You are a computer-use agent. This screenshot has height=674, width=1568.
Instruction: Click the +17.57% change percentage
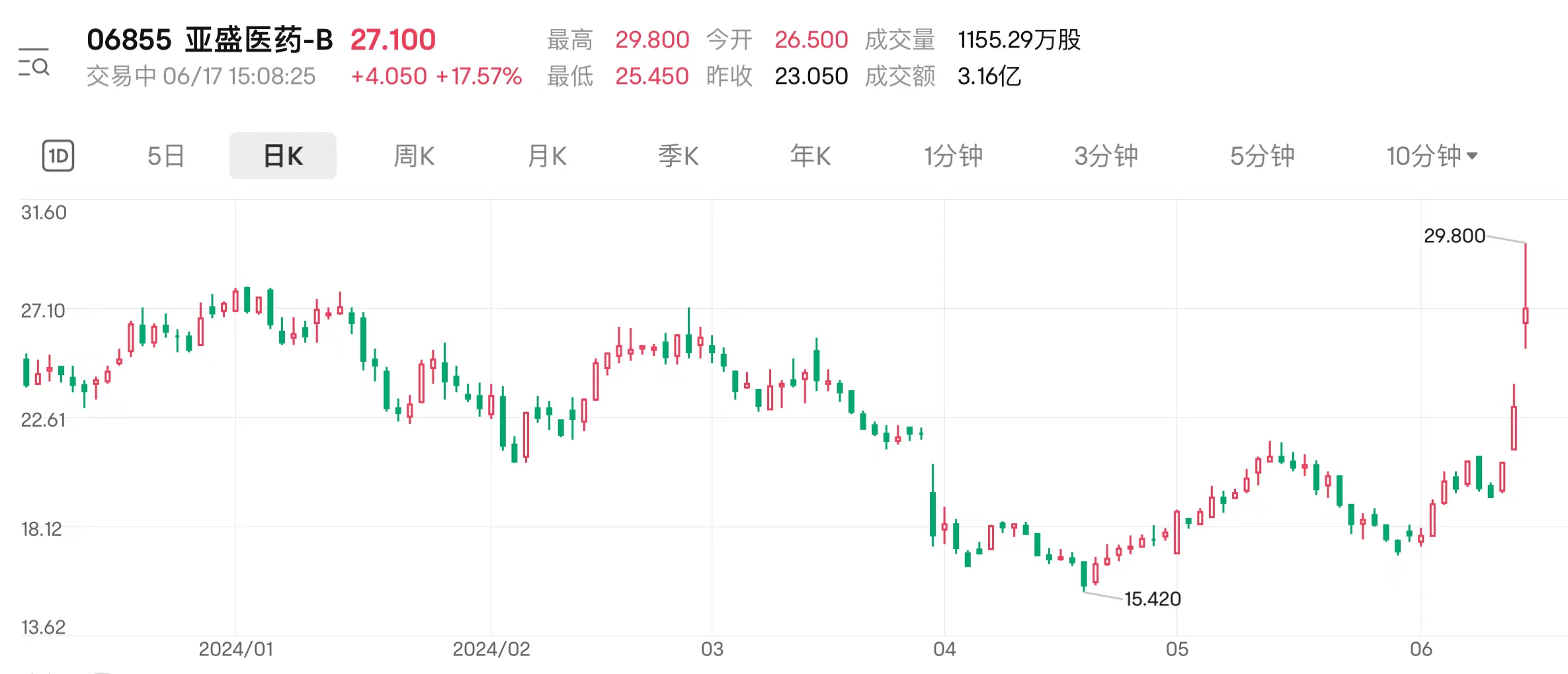point(479,76)
